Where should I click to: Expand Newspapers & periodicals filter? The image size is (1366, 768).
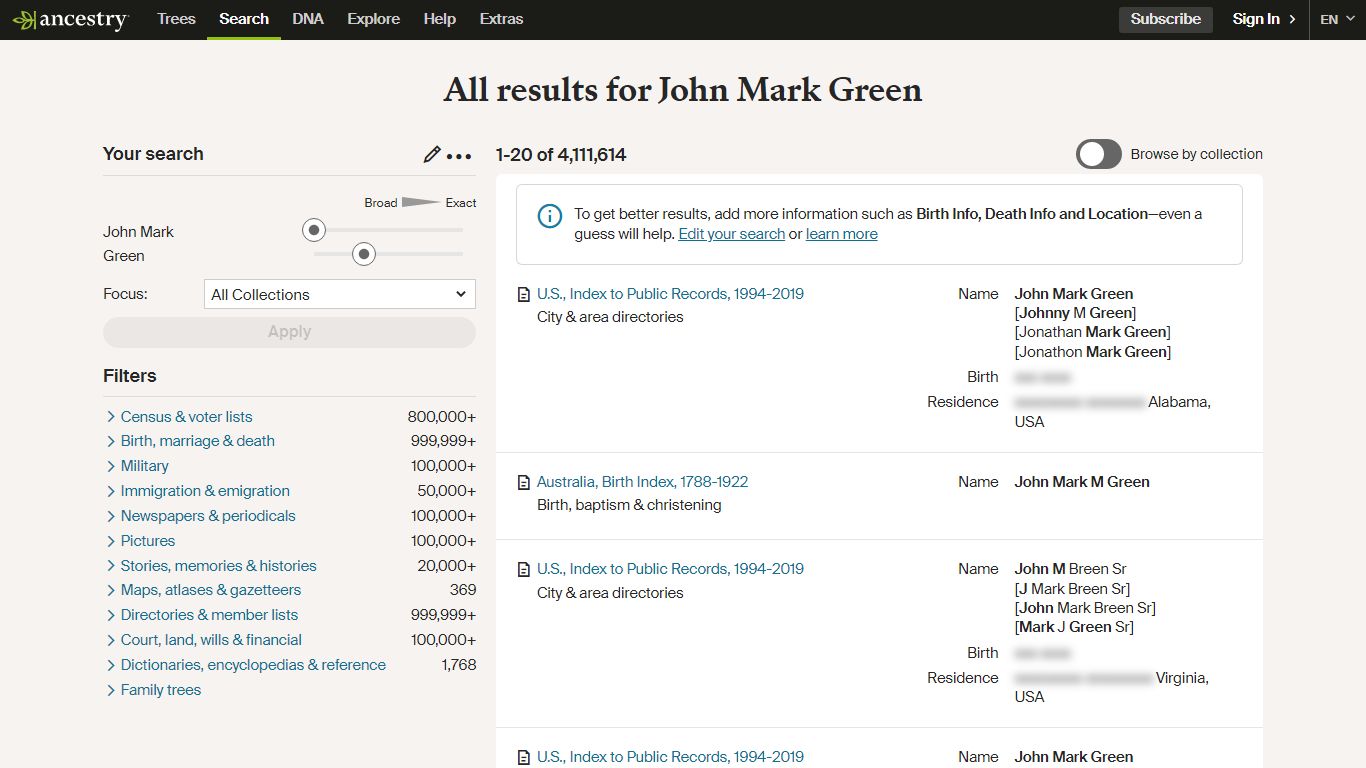(200, 516)
